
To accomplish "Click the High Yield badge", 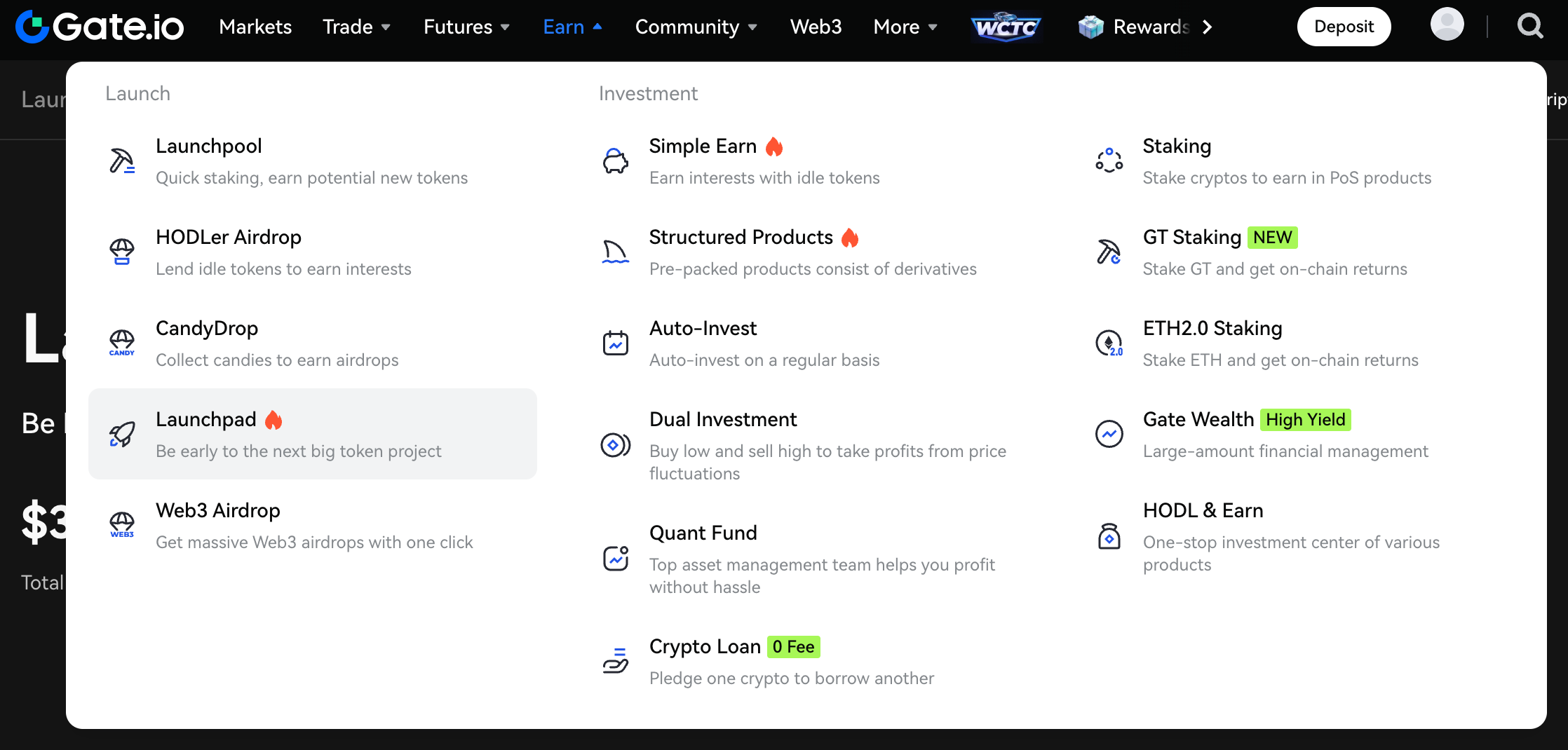I will coord(1306,419).
